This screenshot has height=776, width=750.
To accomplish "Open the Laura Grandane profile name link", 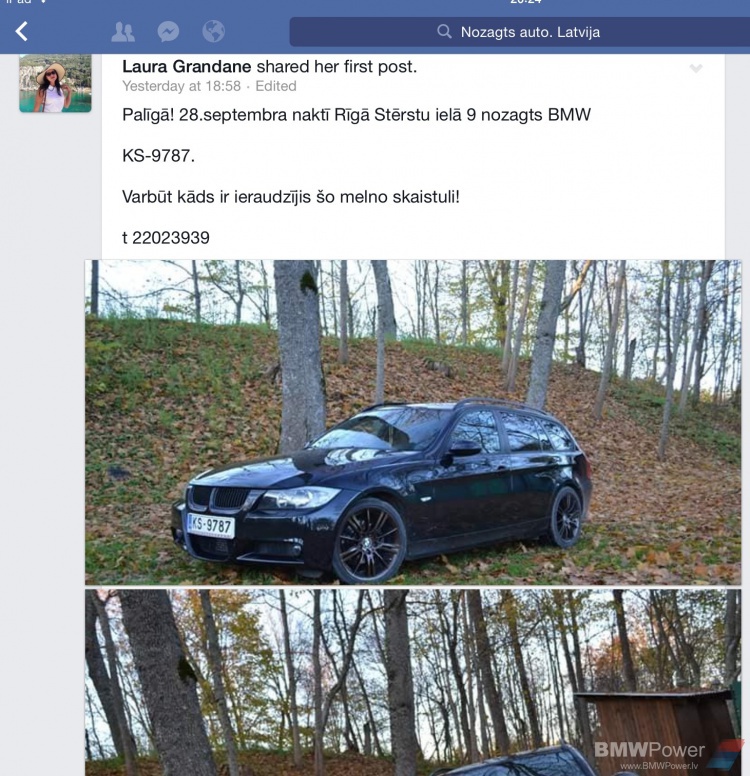I will click(187, 66).
